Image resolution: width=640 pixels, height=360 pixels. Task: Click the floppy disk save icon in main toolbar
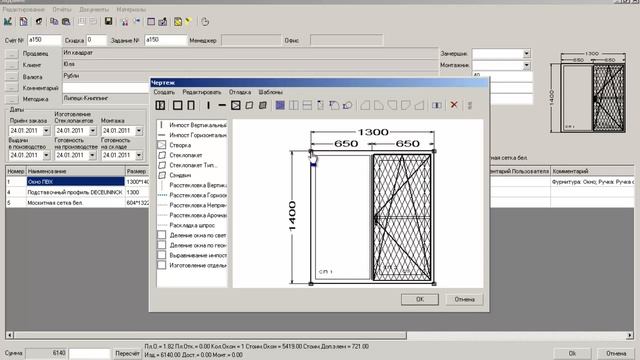[108, 21]
